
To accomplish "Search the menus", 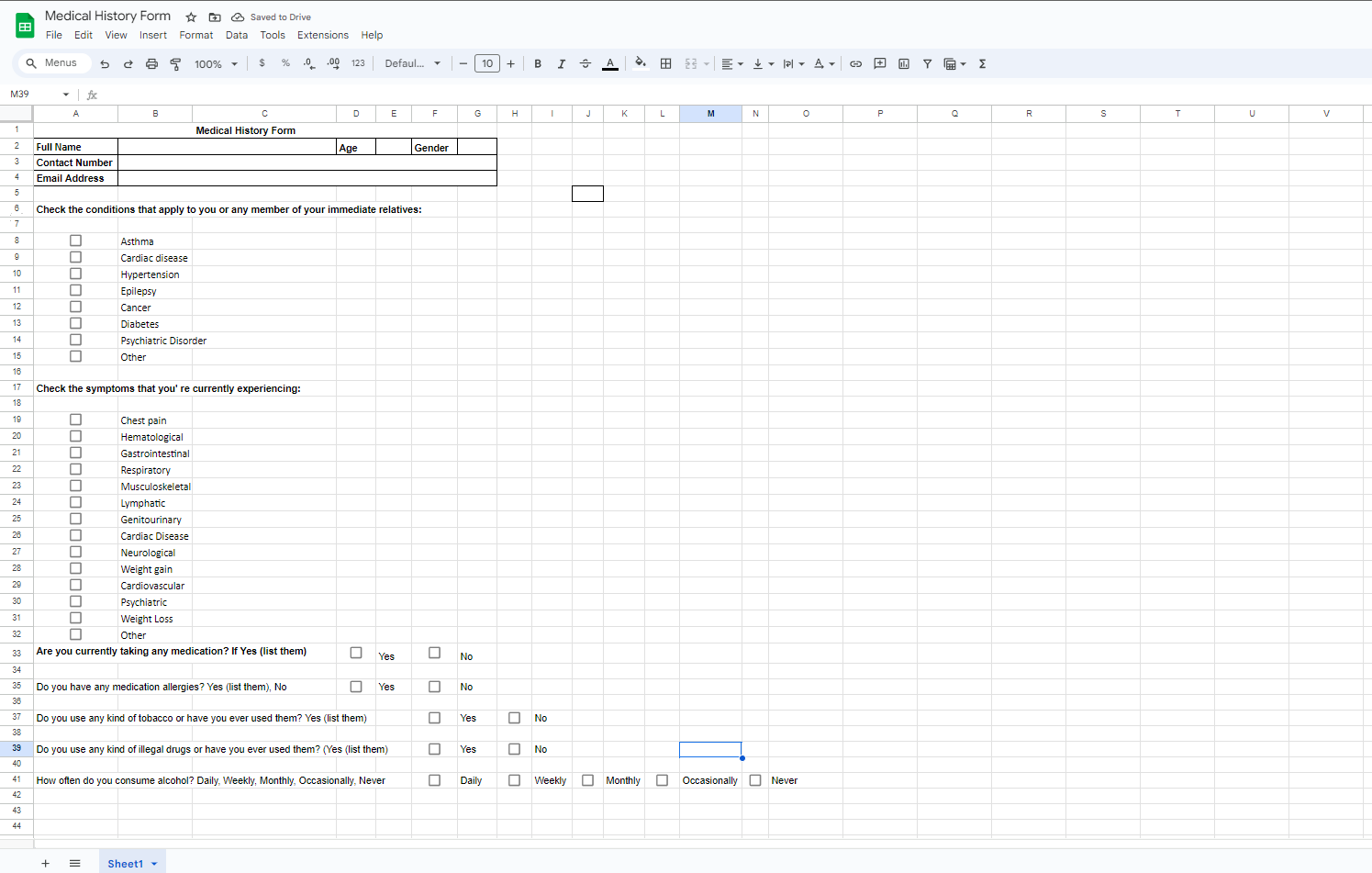I will 53,63.
